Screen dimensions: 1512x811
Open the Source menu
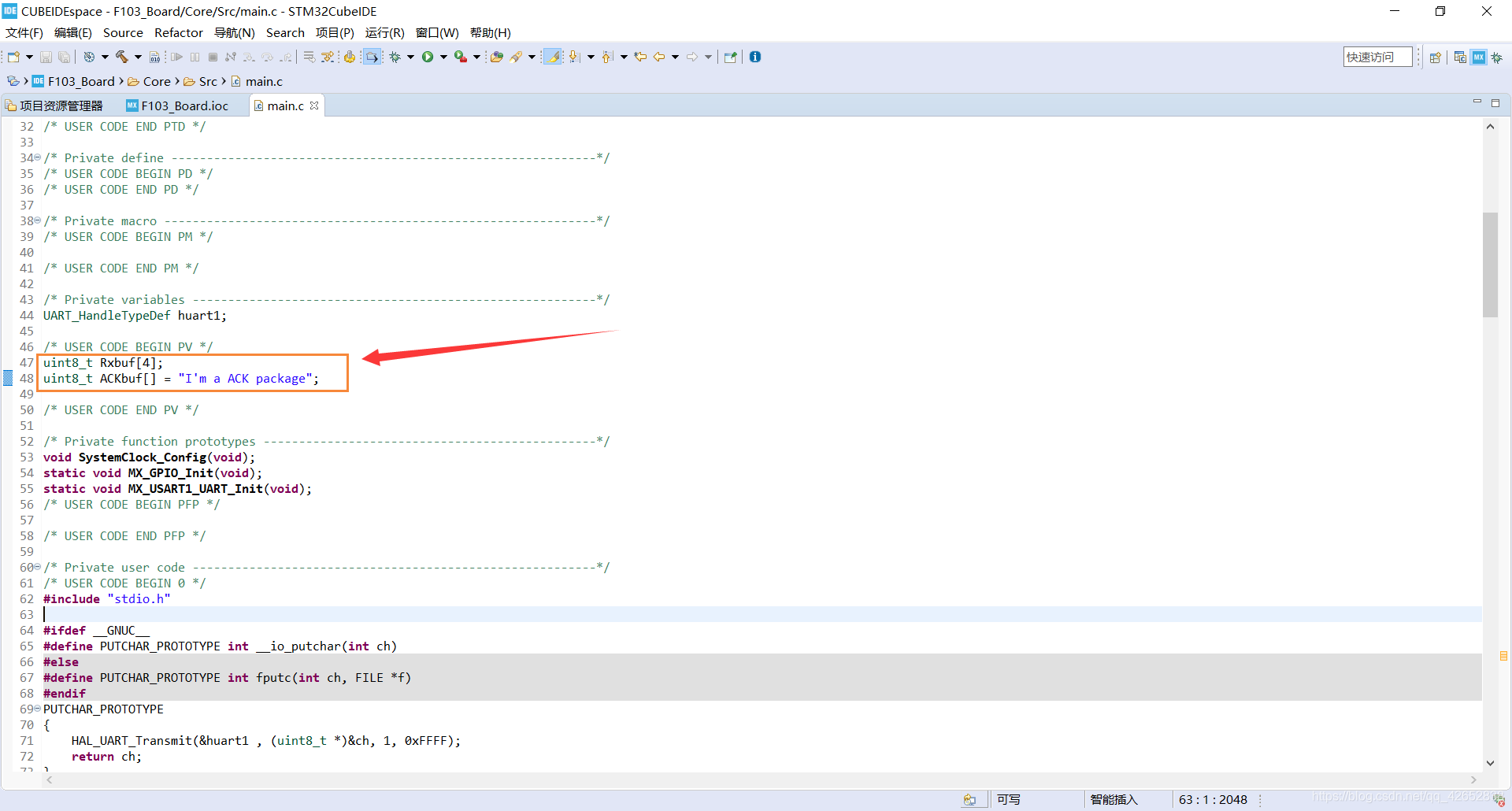(123, 33)
